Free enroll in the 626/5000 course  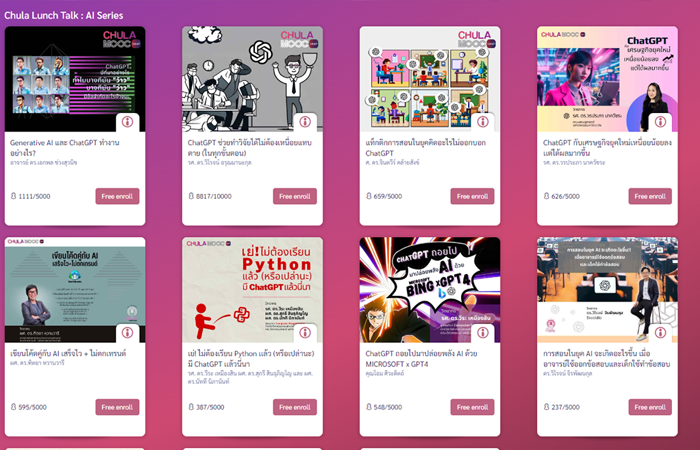click(650, 196)
